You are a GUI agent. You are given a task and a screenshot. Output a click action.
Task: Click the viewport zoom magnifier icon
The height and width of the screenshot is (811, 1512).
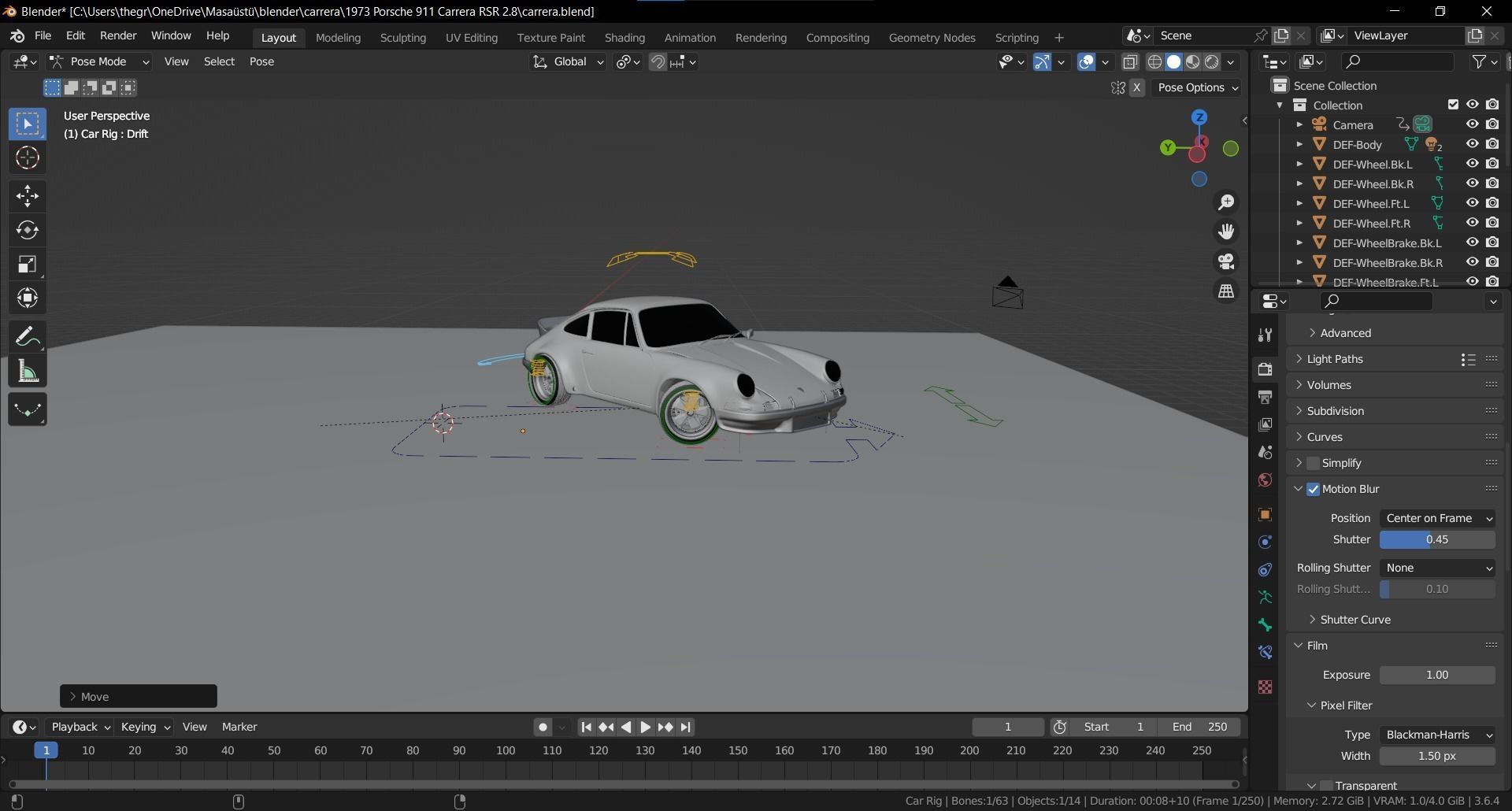(x=1226, y=202)
